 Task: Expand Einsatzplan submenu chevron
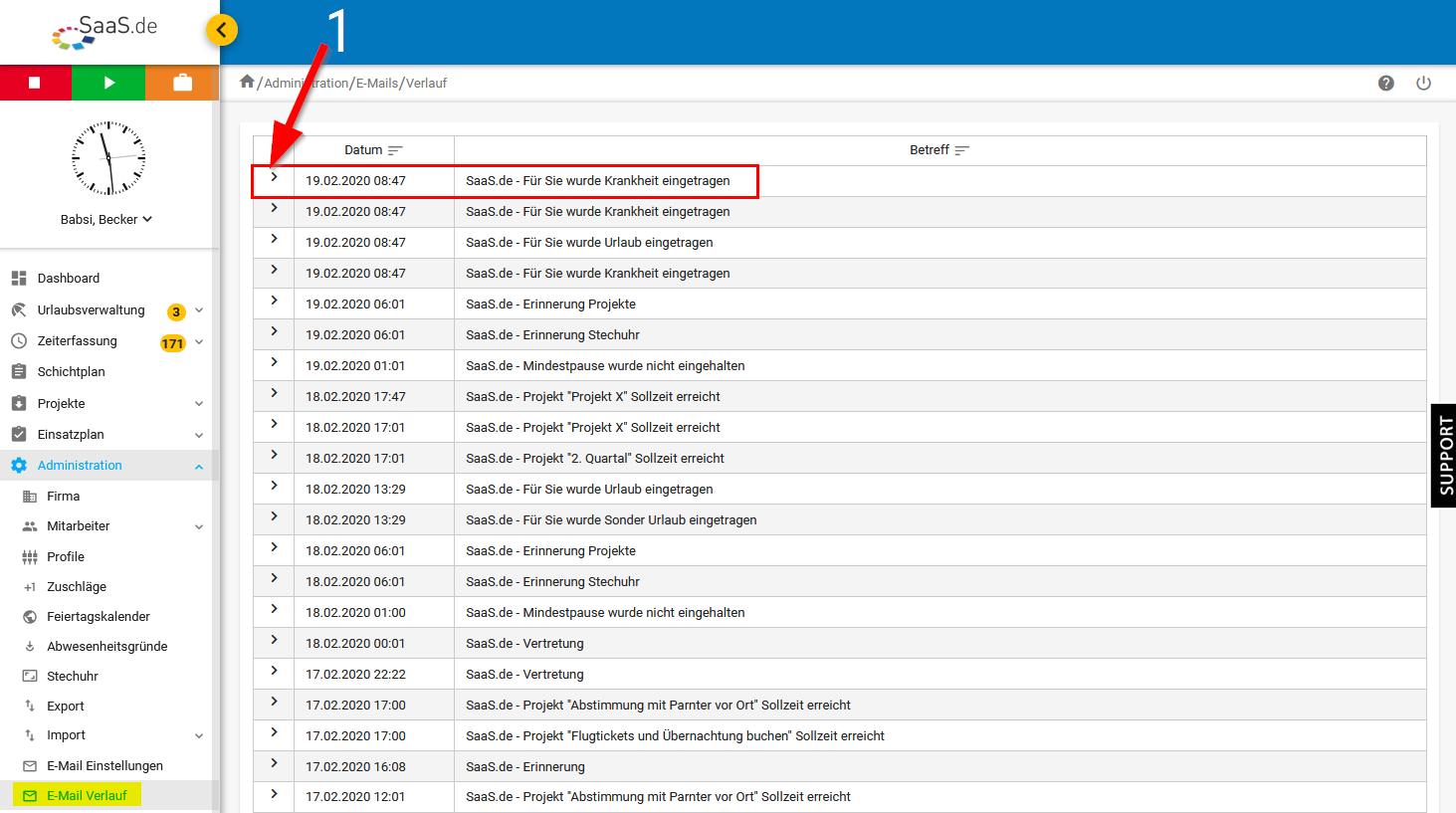click(199, 435)
